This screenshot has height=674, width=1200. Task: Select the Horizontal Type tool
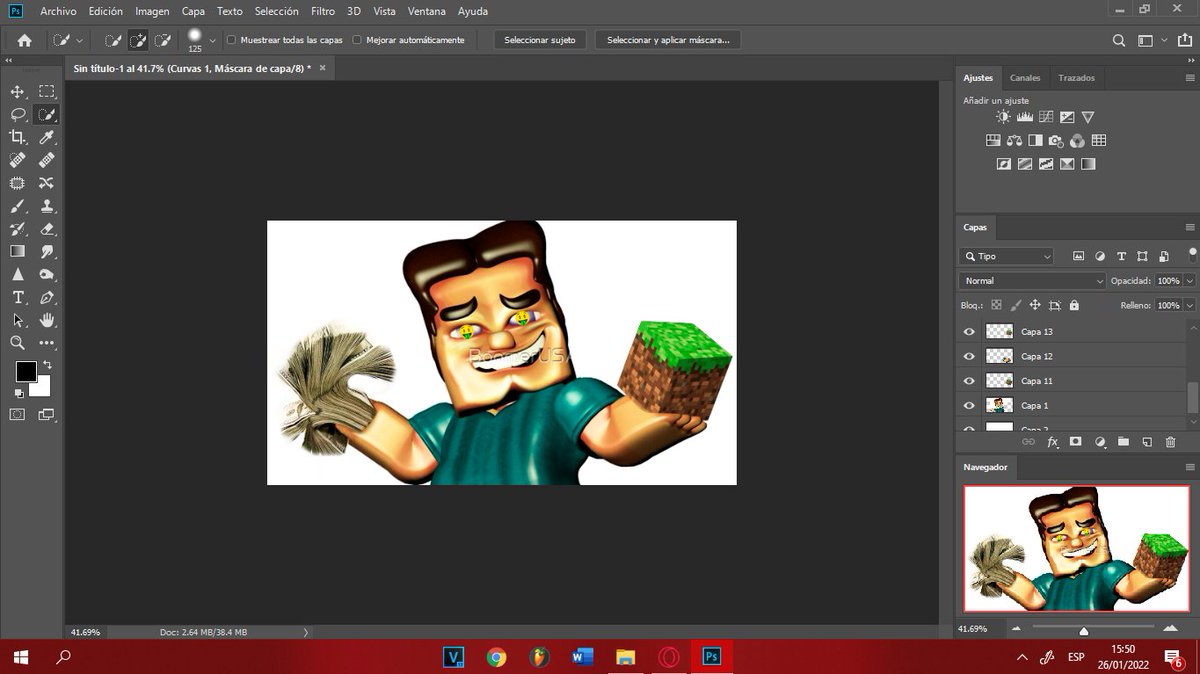click(17, 298)
